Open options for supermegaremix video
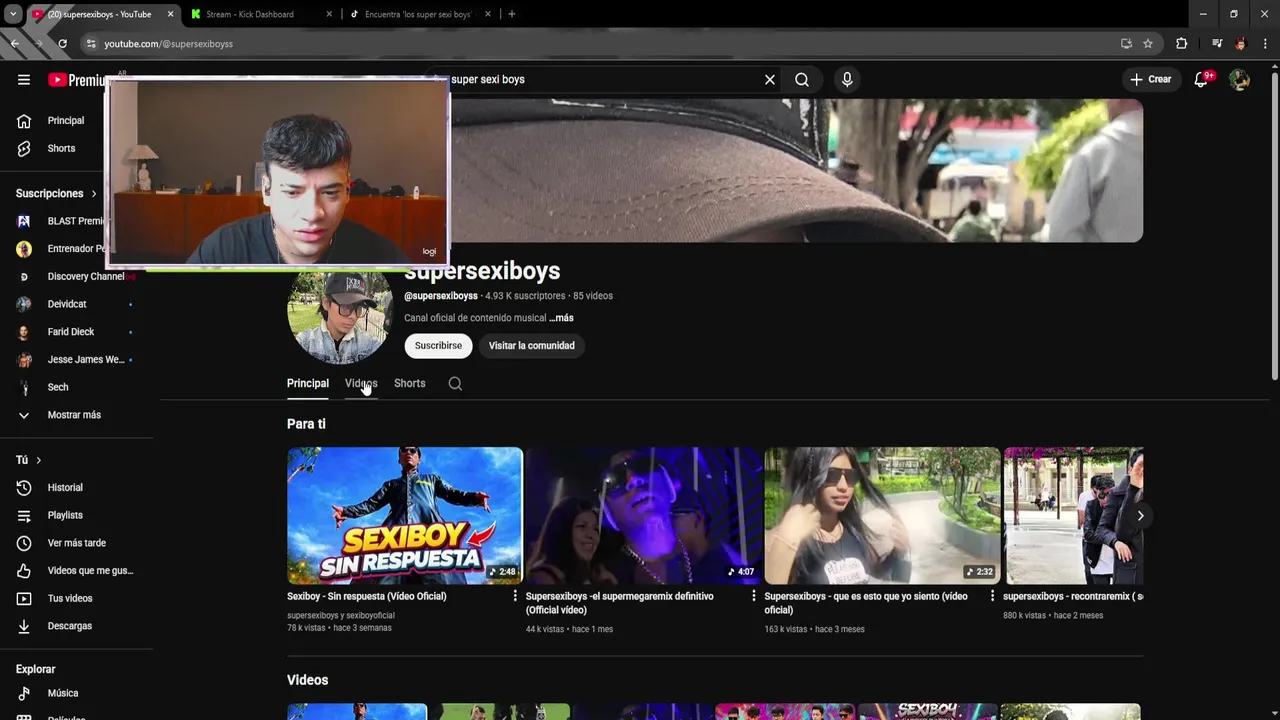 pos(754,596)
